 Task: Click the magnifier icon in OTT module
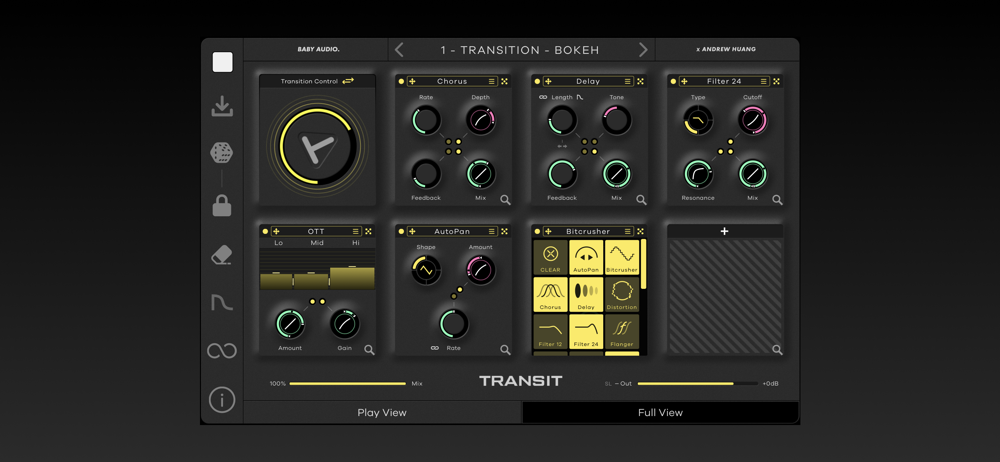coord(369,350)
